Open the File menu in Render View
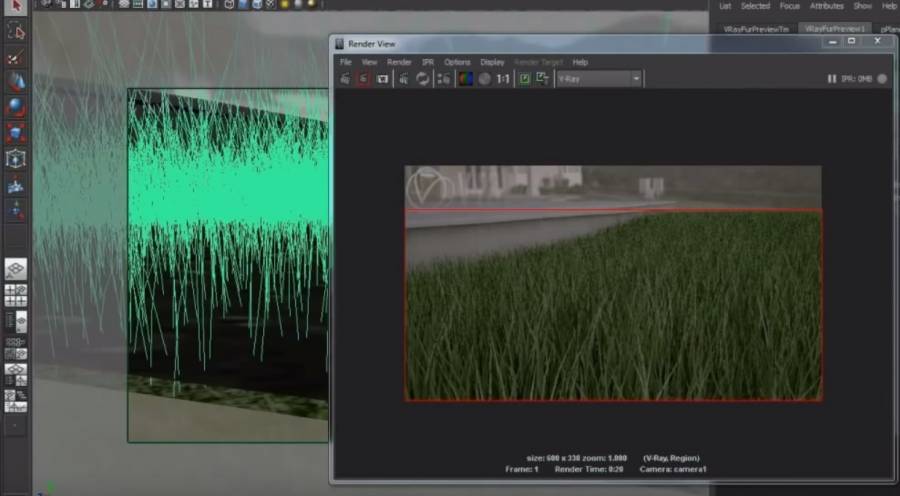This screenshot has width=900, height=496. point(346,62)
